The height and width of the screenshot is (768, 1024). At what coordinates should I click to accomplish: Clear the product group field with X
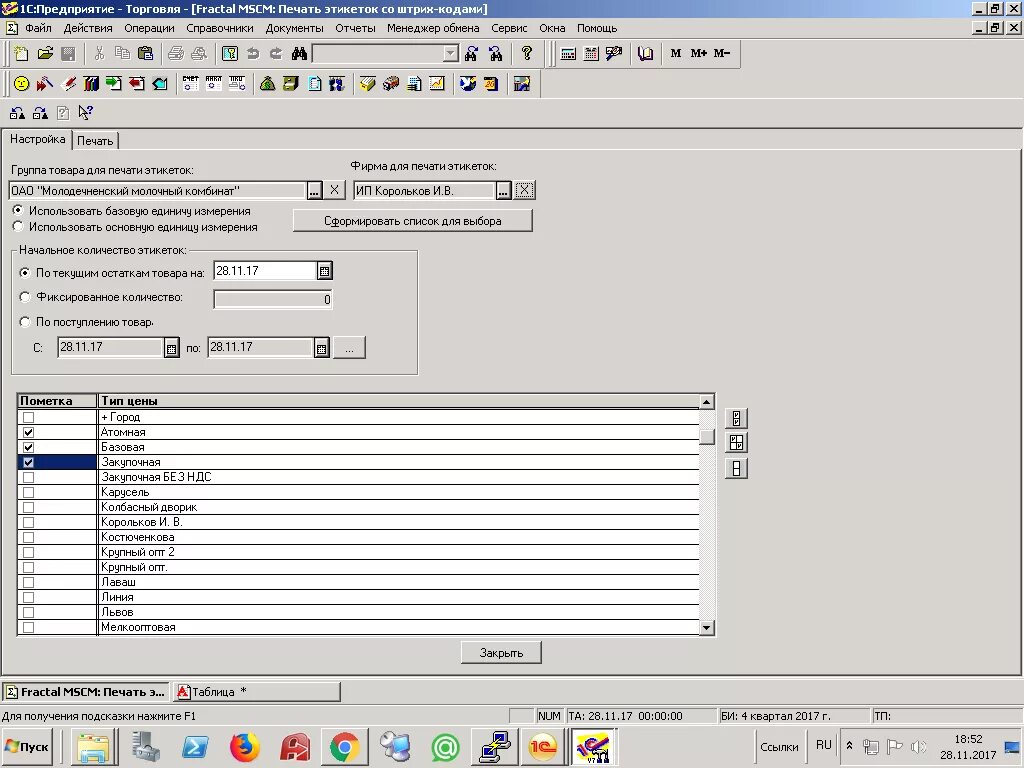click(334, 190)
